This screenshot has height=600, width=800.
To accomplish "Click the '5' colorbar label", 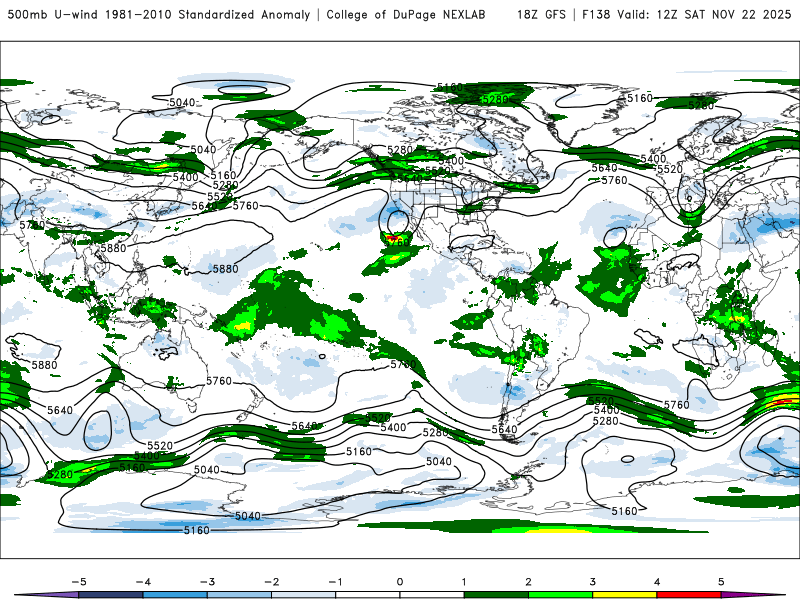I will pyautogui.click(x=721, y=582).
